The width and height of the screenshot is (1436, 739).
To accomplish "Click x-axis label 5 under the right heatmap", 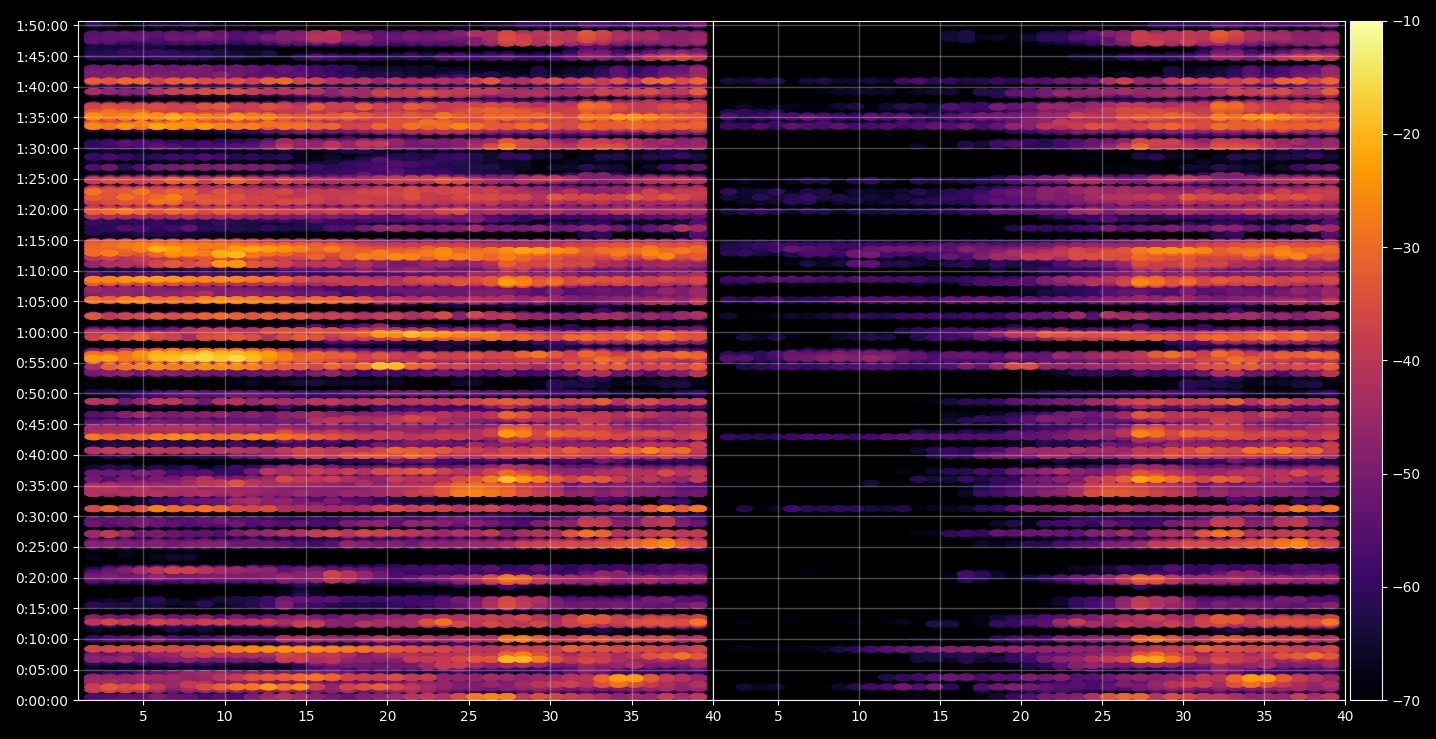I will (777, 716).
